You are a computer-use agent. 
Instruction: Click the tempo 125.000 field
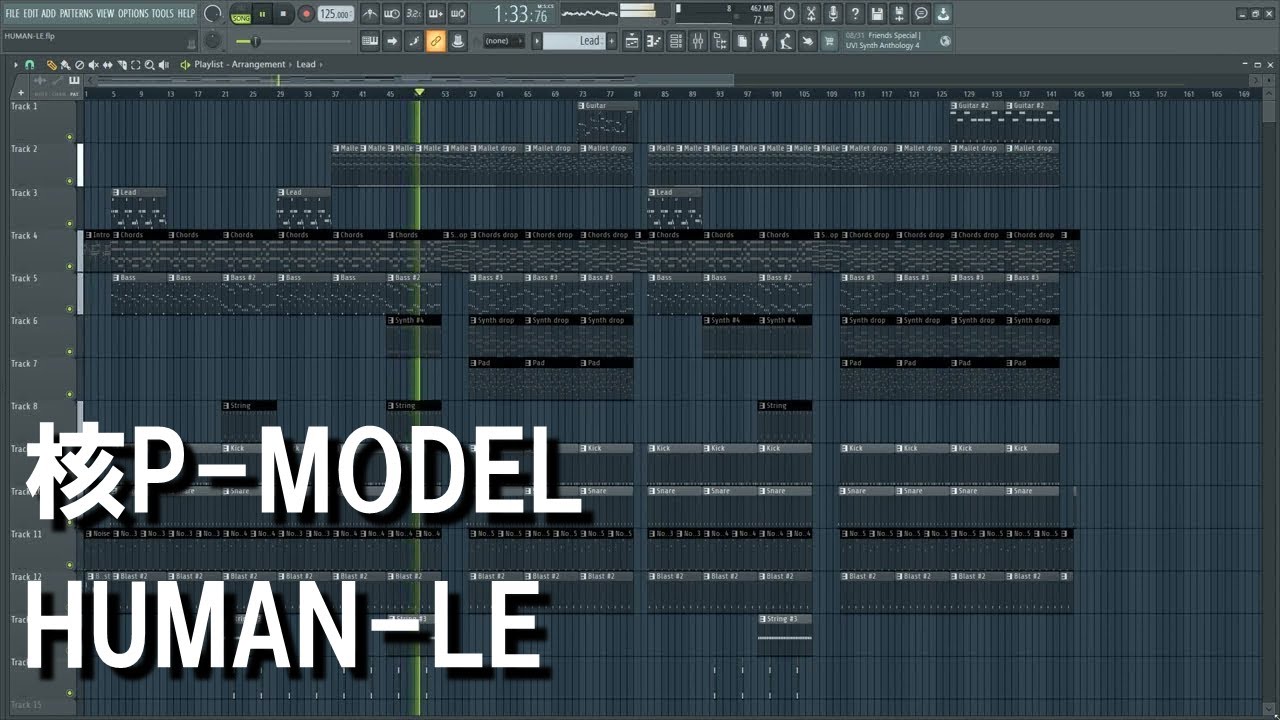point(336,14)
